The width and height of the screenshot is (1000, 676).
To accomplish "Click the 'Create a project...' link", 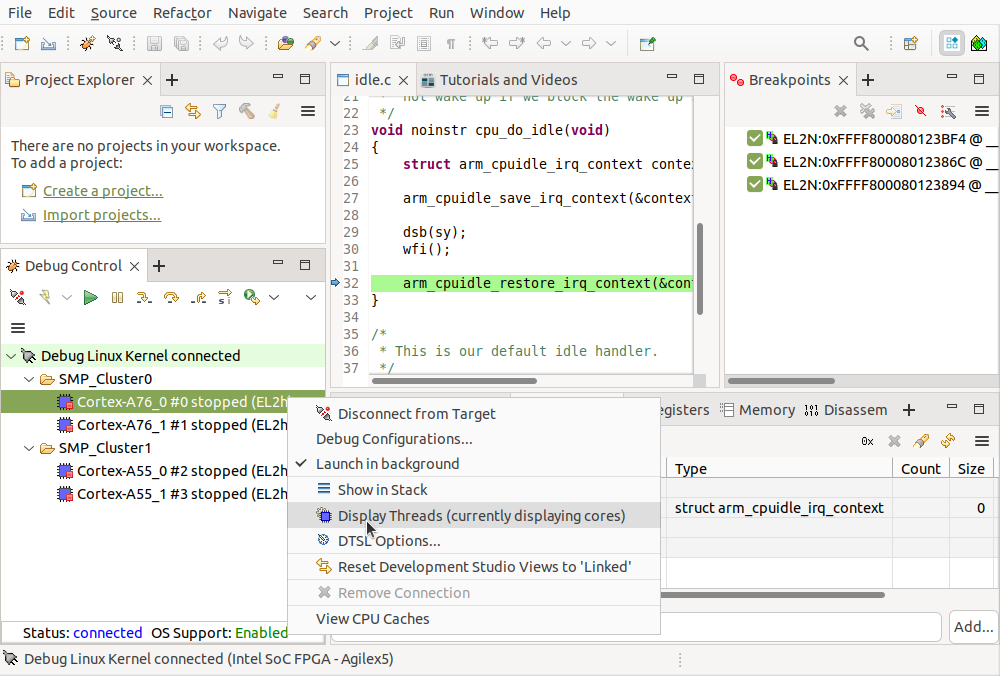I will click(102, 191).
